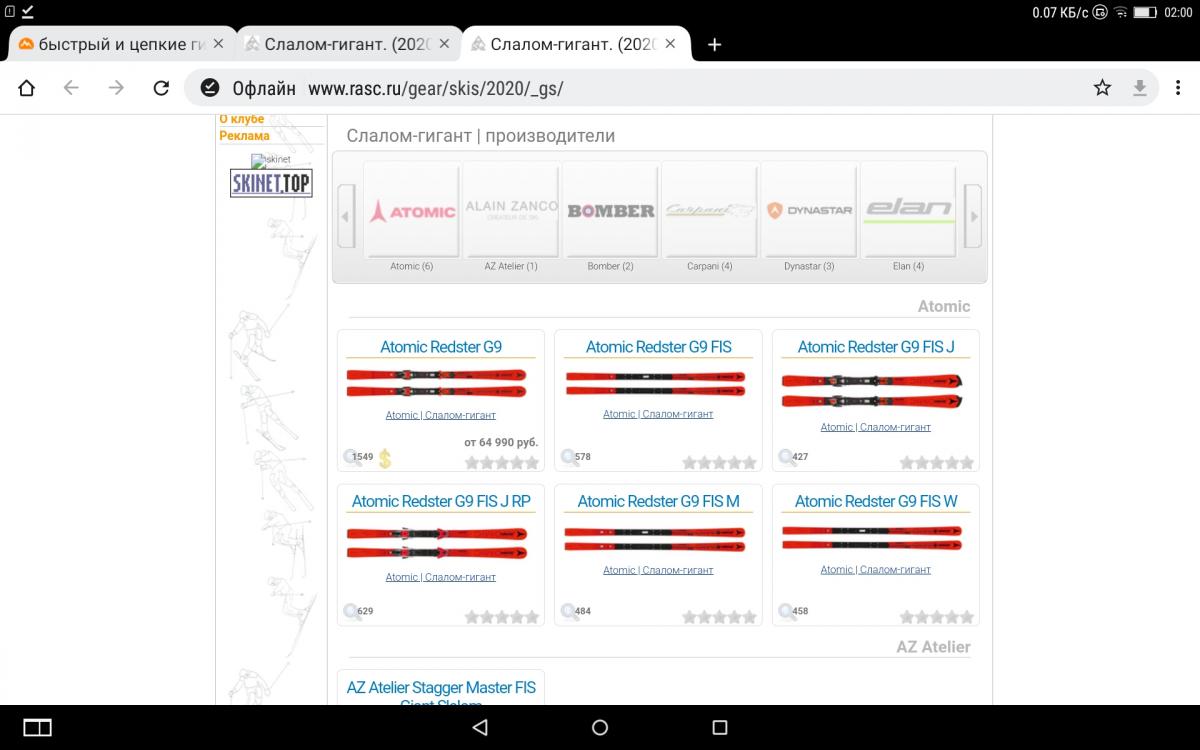The width and height of the screenshot is (1200, 750).
Task: Open 'Atomic | Слалом-гигант' under Redster G9
Action: tap(441, 415)
